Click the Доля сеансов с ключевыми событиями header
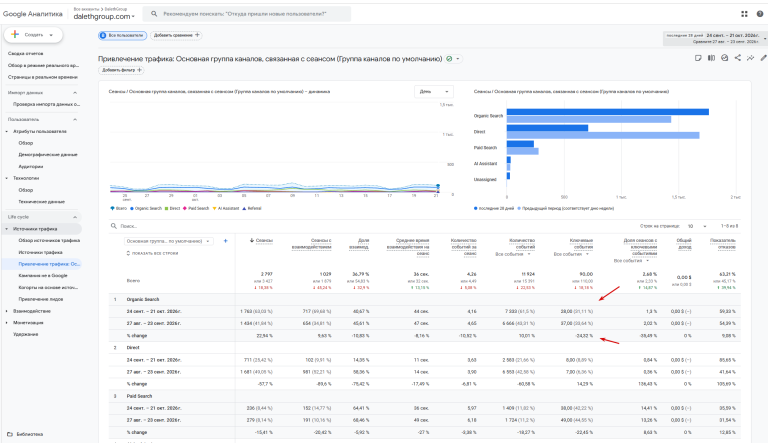Image resolution: width=768 pixels, height=443 pixels. pyautogui.click(x=640, y=247)
